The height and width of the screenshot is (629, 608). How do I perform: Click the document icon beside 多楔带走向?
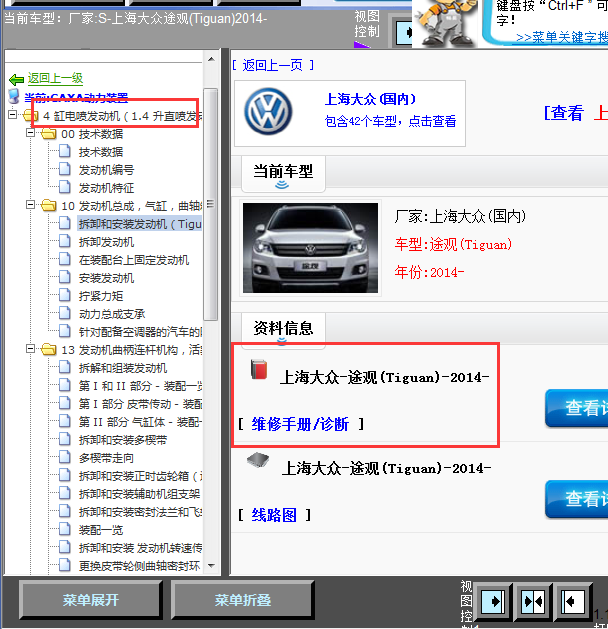(x=64, y=457)
